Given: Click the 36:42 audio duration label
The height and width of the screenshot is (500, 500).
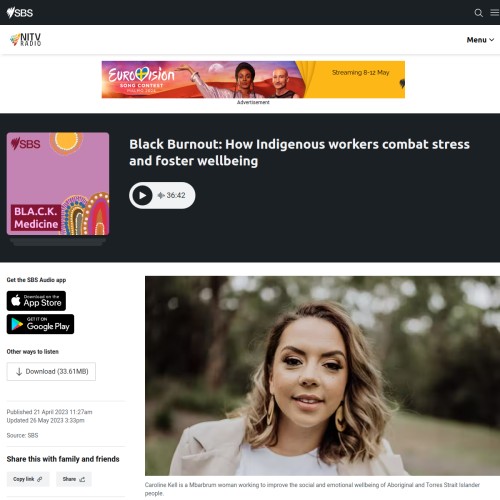Looking at the screenshot, I should [x=176, y=195].
